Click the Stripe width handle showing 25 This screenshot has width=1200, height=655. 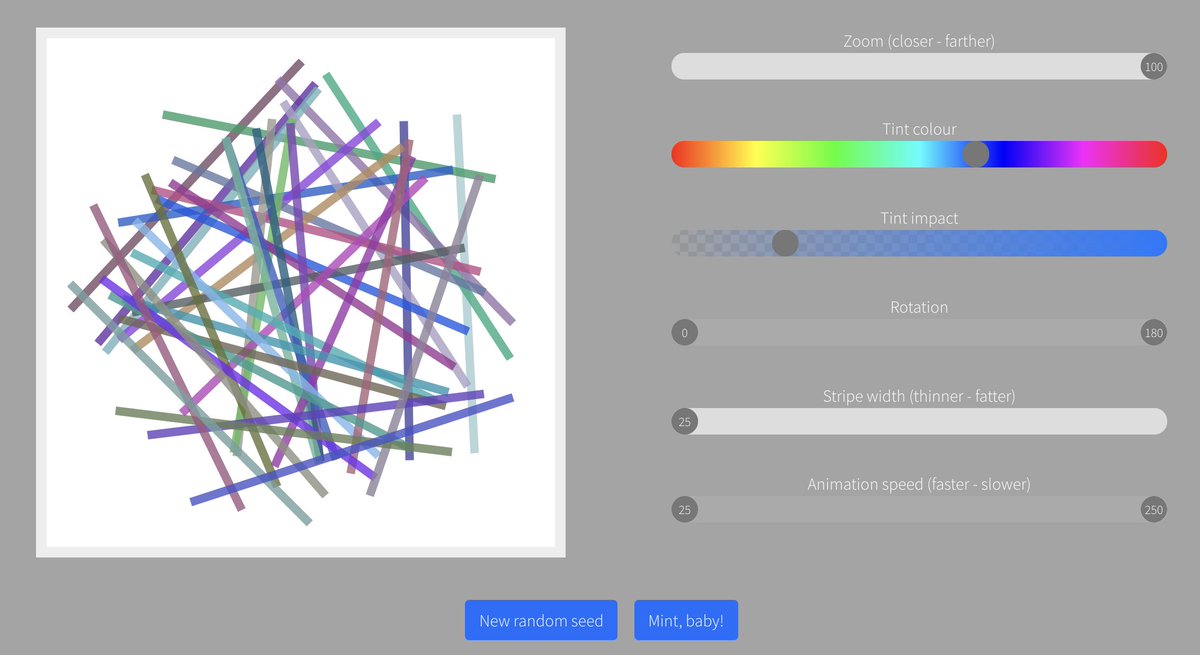(685, 421)
